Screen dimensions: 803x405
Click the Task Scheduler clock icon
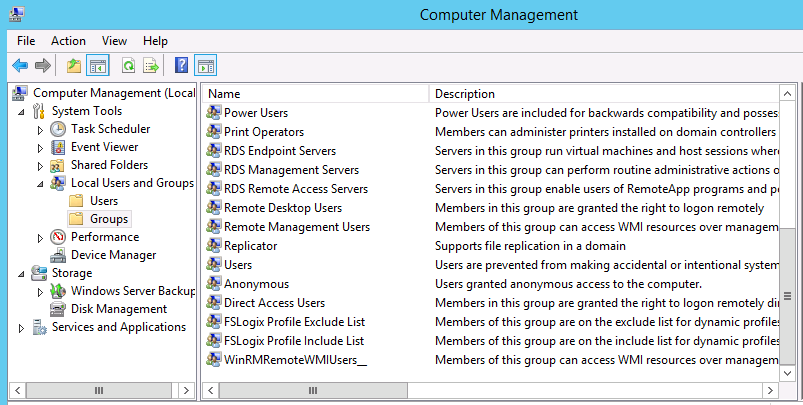pyautogui.click(x=58, y=129)
